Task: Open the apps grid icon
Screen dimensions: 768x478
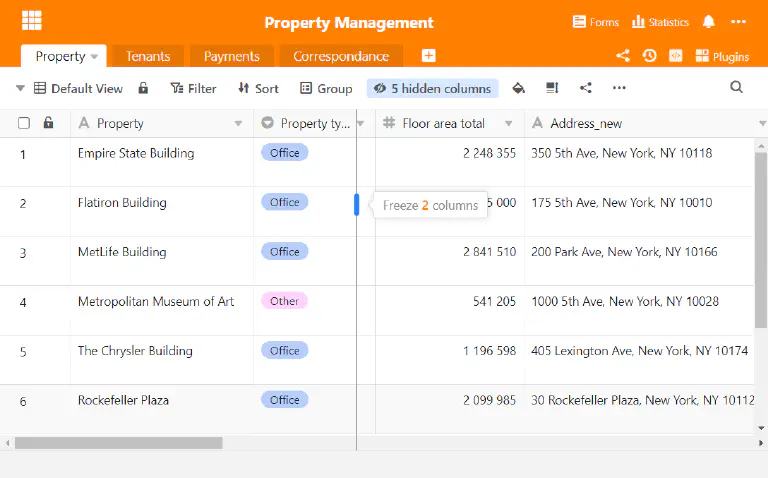Action: tap(32, 21)
